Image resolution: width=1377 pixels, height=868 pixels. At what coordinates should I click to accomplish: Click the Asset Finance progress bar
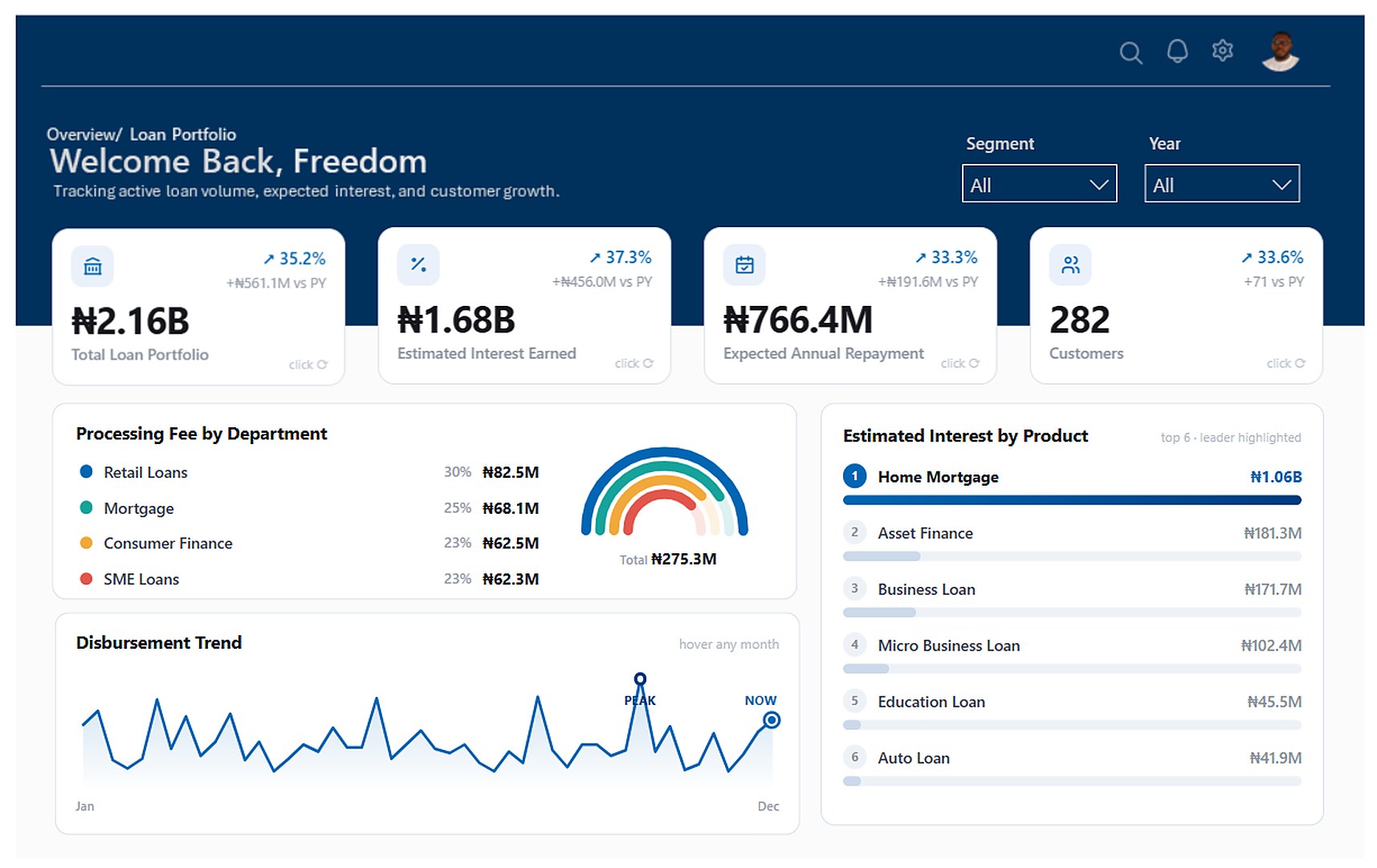(x=1072, y=556)
